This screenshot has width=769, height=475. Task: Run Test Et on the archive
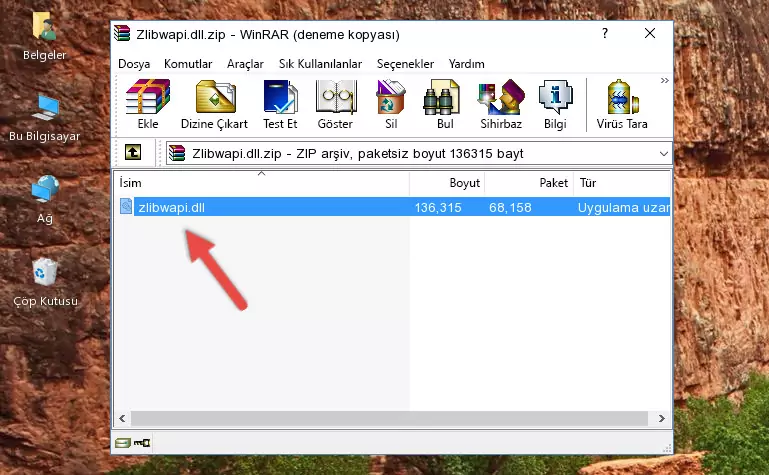(x=280, y=104)
